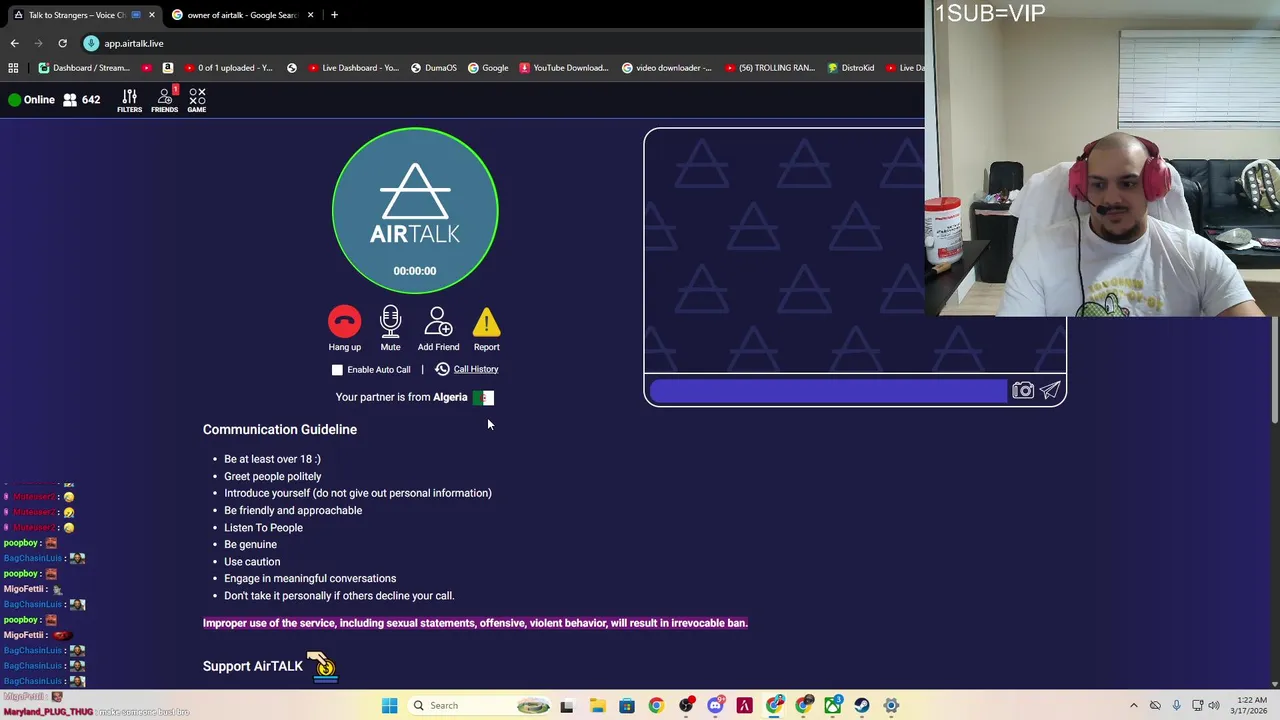The height and width of the screenshot is (720, 1280).
Task: Open the Google bookmark
Action: 488,68
